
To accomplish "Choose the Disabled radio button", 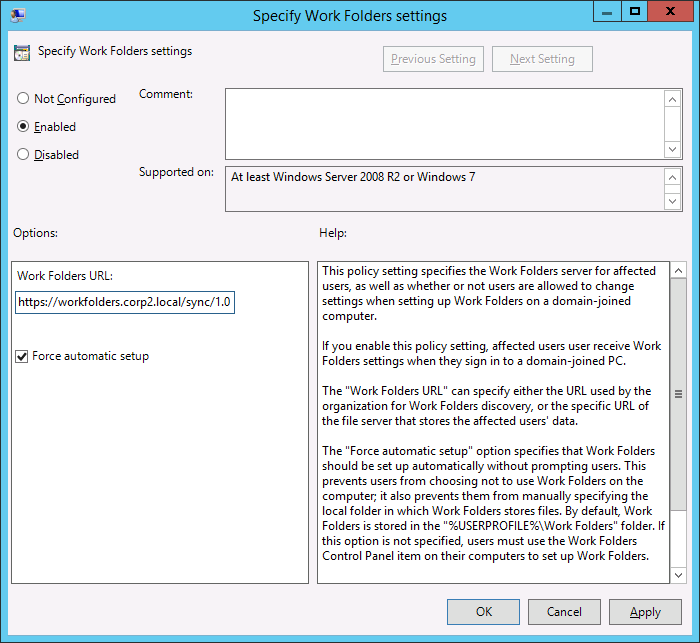I will coord(23,155).
